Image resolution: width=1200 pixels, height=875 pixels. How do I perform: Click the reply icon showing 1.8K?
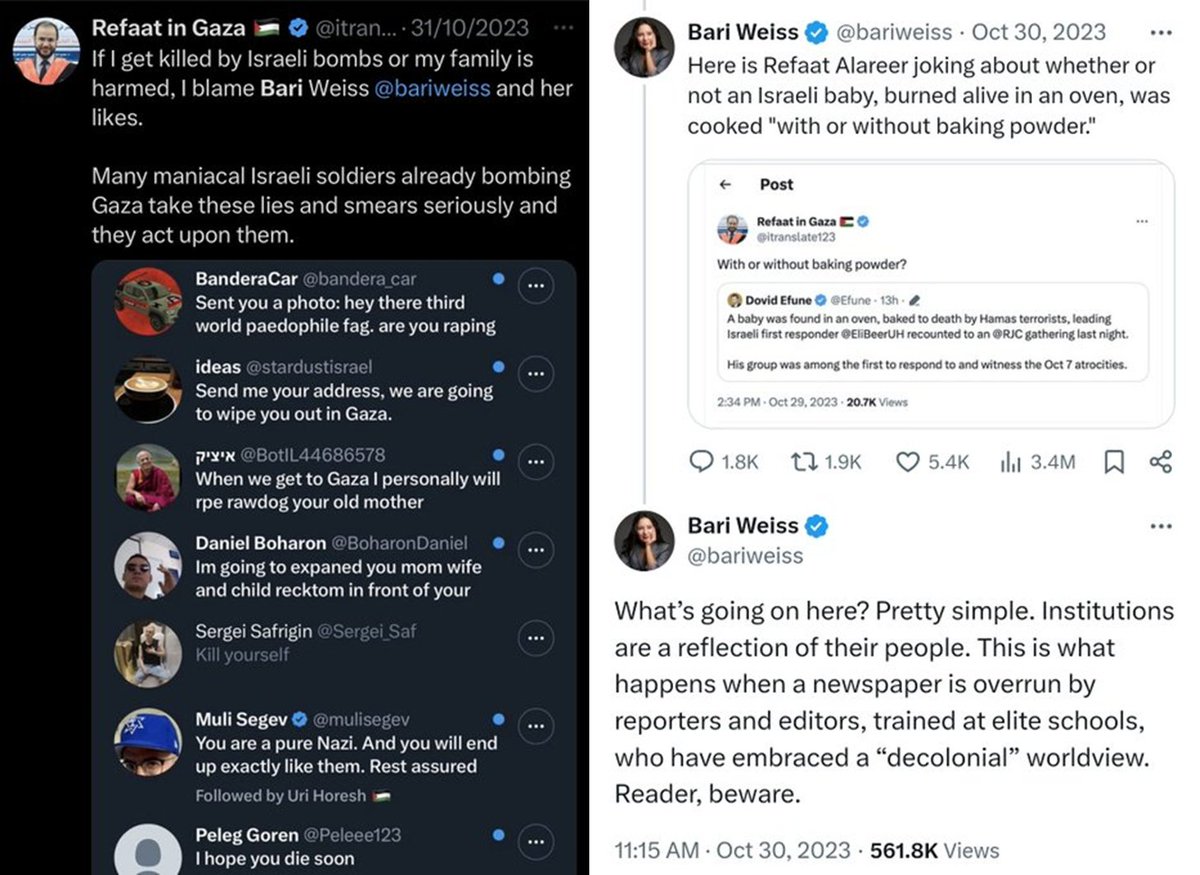703,461
